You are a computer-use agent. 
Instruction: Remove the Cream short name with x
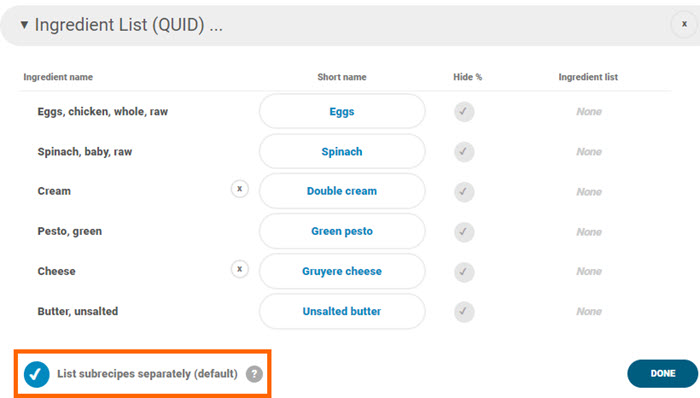pyautogui.click(x=240, y=189)
